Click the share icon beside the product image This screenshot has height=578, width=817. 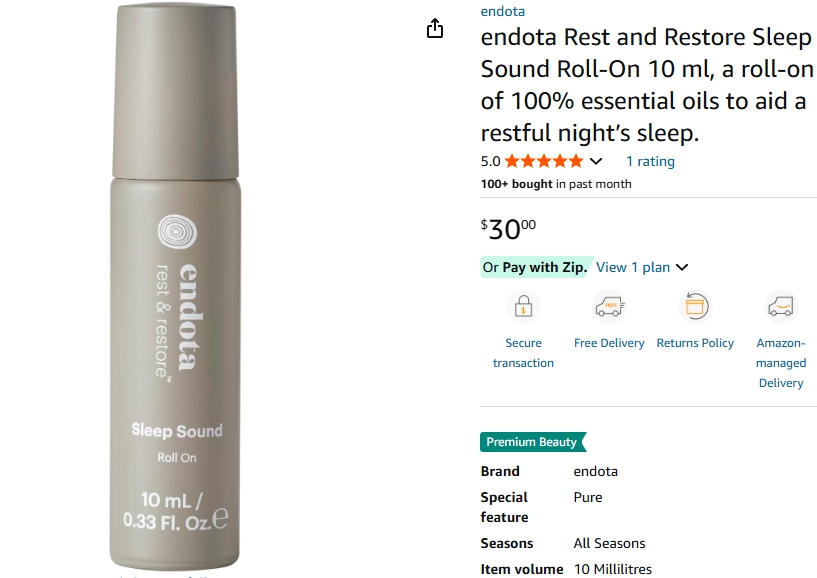(435, 28)
